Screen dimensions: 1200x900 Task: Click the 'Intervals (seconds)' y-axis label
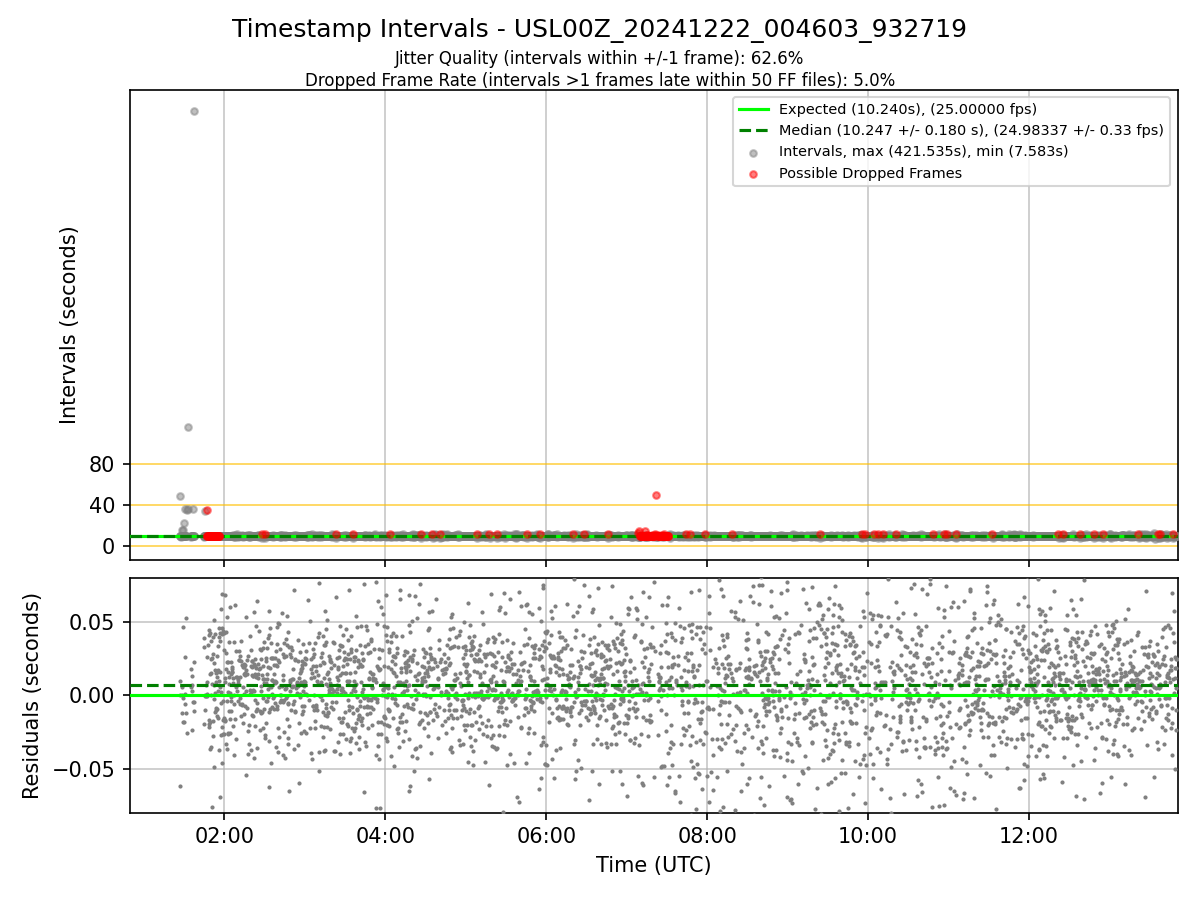(x=68, y=324)
